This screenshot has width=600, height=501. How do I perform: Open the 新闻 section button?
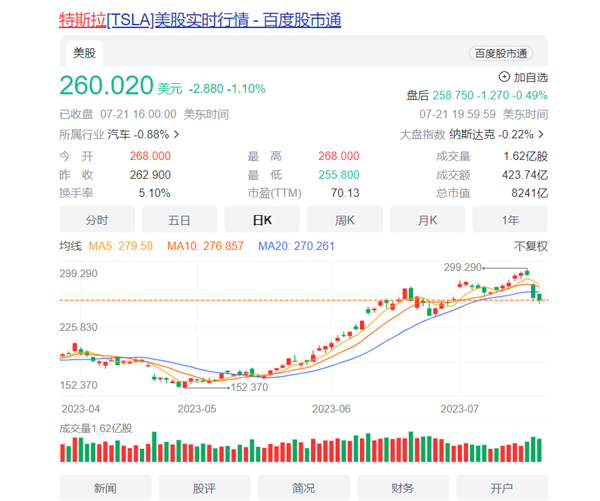coord(105,488)
